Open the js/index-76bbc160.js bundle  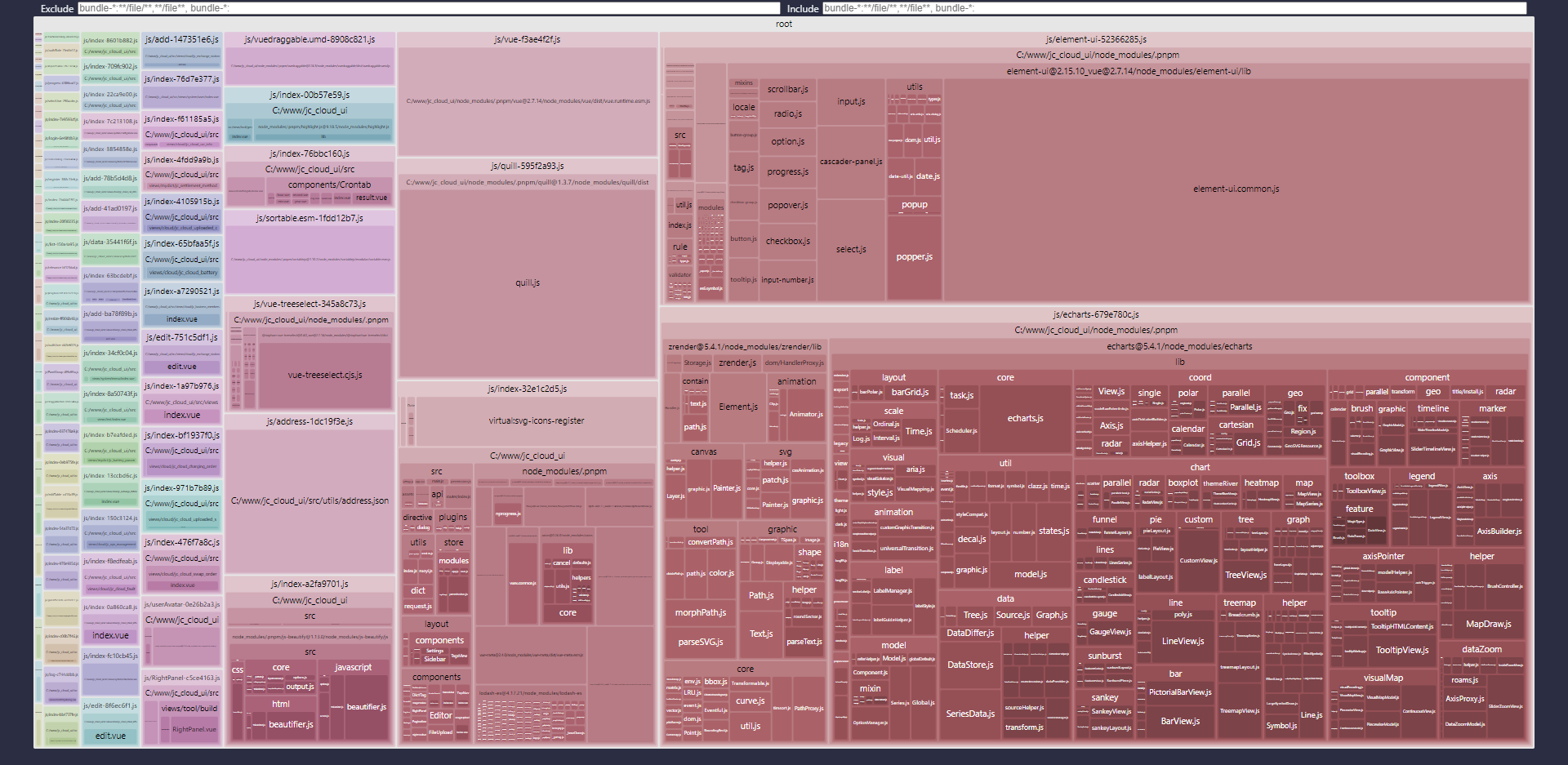(310, 153)
